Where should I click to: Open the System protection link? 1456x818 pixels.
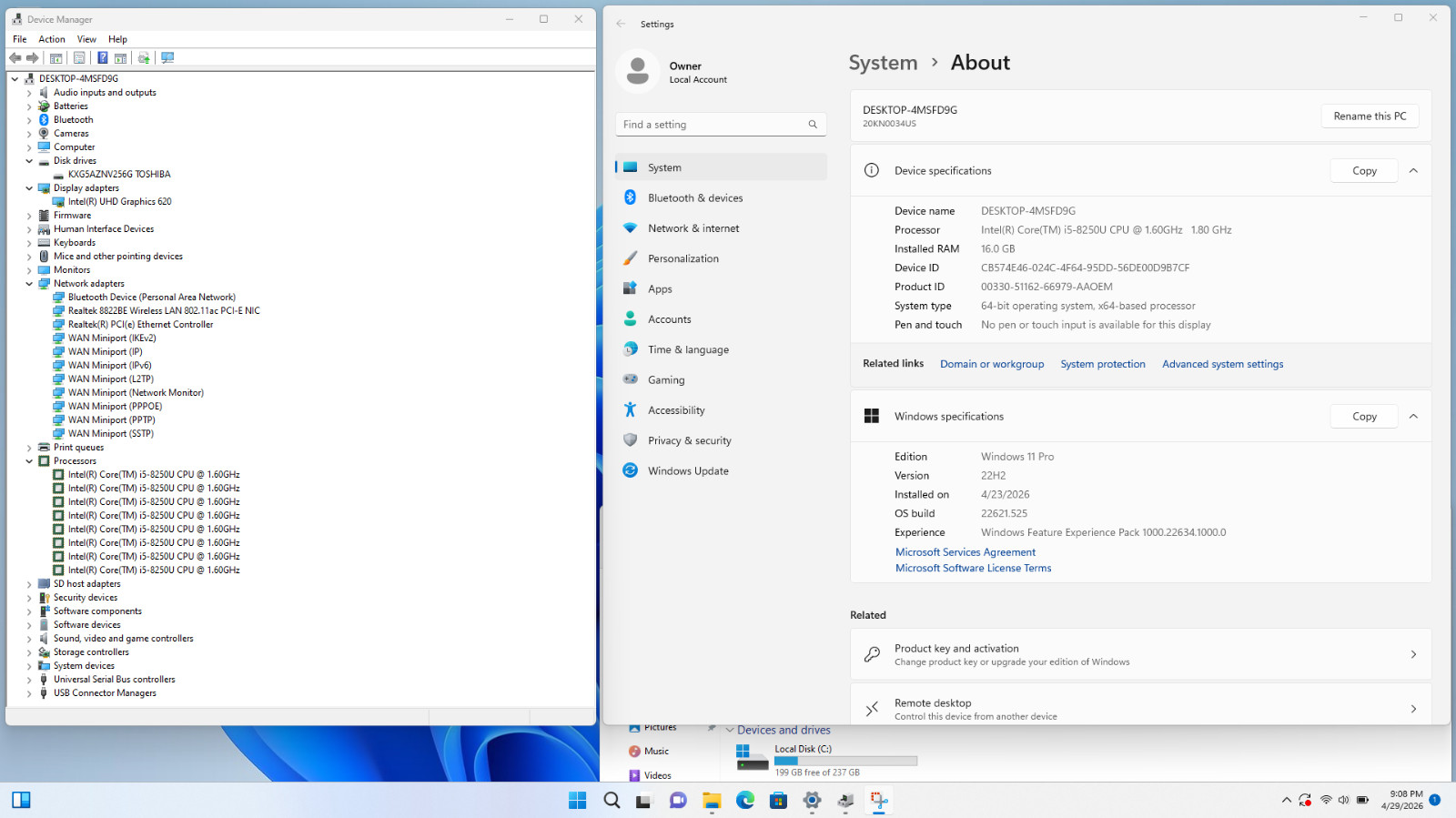1103,364
